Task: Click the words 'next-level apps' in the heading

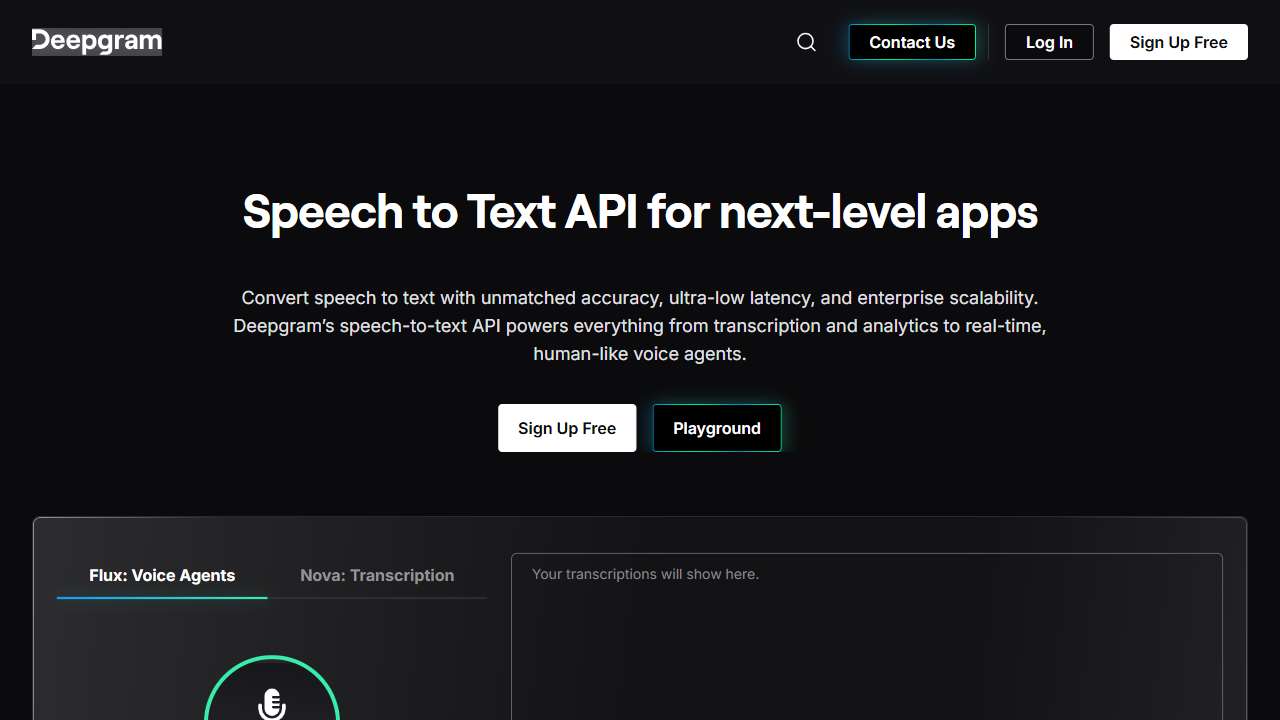Action: (878, 212)
